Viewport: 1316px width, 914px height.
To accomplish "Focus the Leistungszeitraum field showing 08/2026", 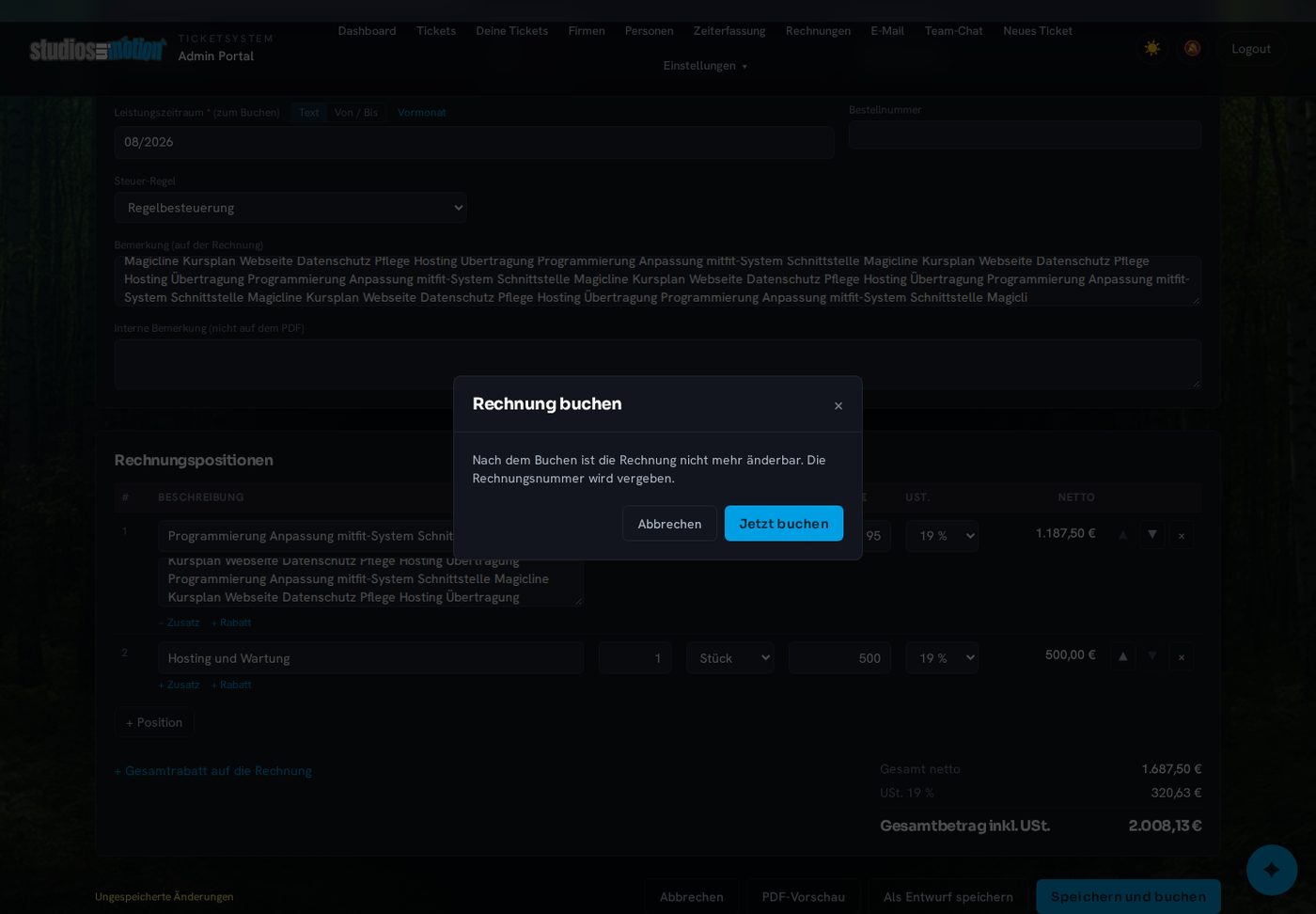I will pos(474,142).
